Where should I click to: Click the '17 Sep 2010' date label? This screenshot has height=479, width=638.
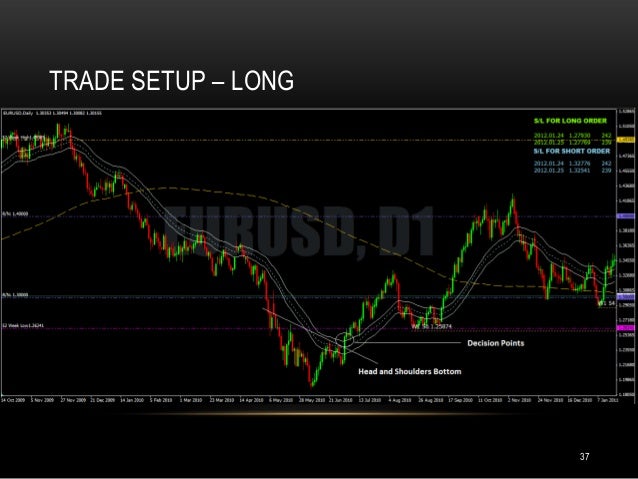point(460,400)
